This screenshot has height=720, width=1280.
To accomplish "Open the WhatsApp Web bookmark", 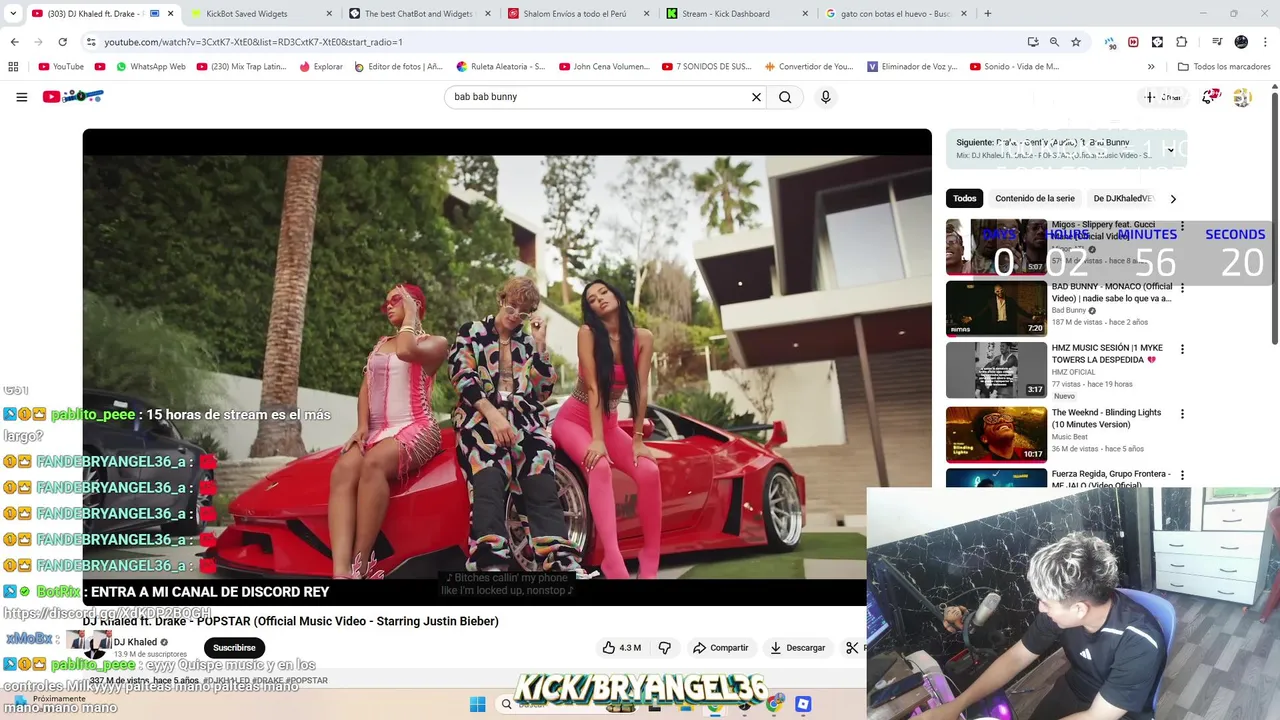I will pos(150,67).
